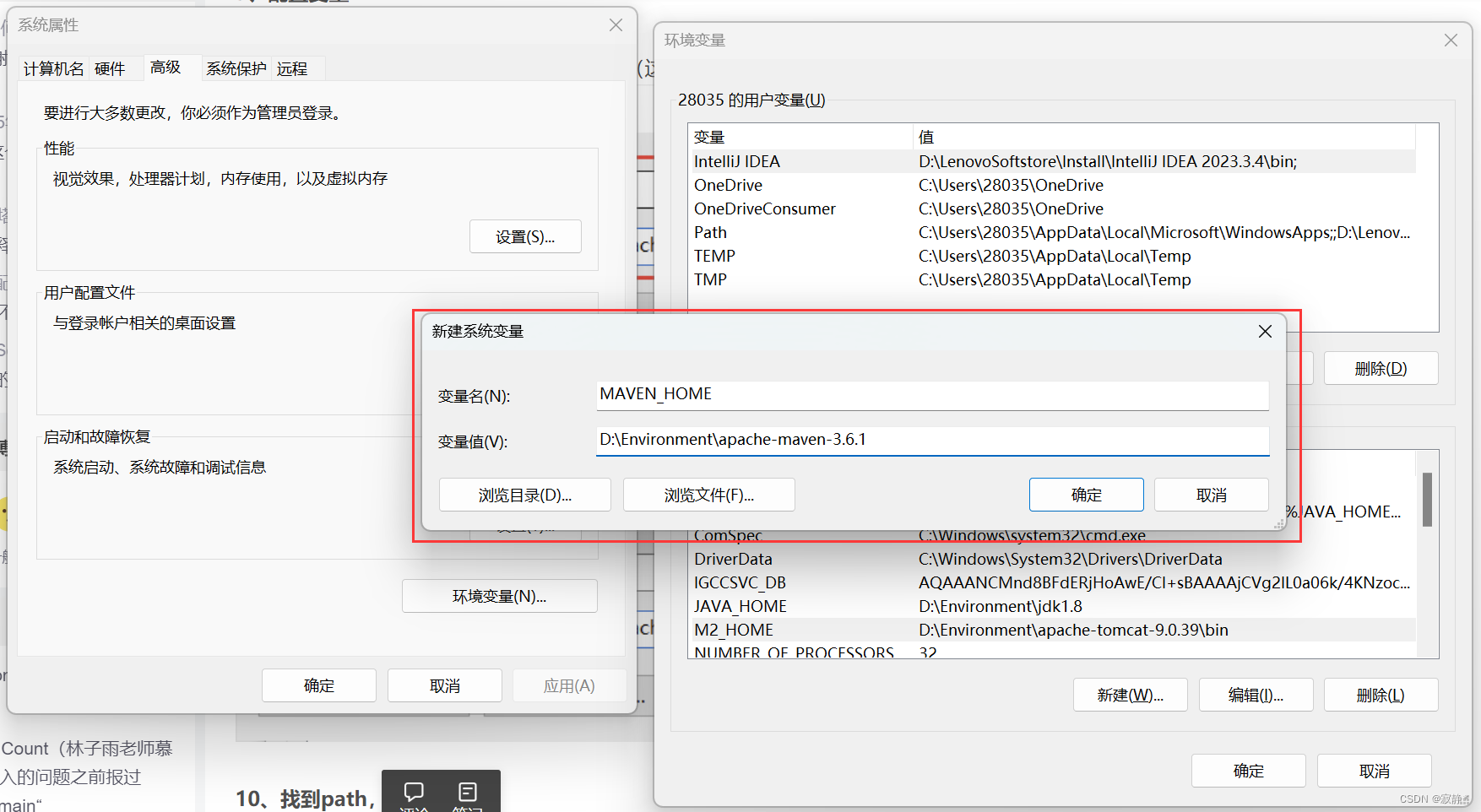This screenshot has width=1481, height=812.
Task: Select the TMP user variable row
Action: [1053, 279]
